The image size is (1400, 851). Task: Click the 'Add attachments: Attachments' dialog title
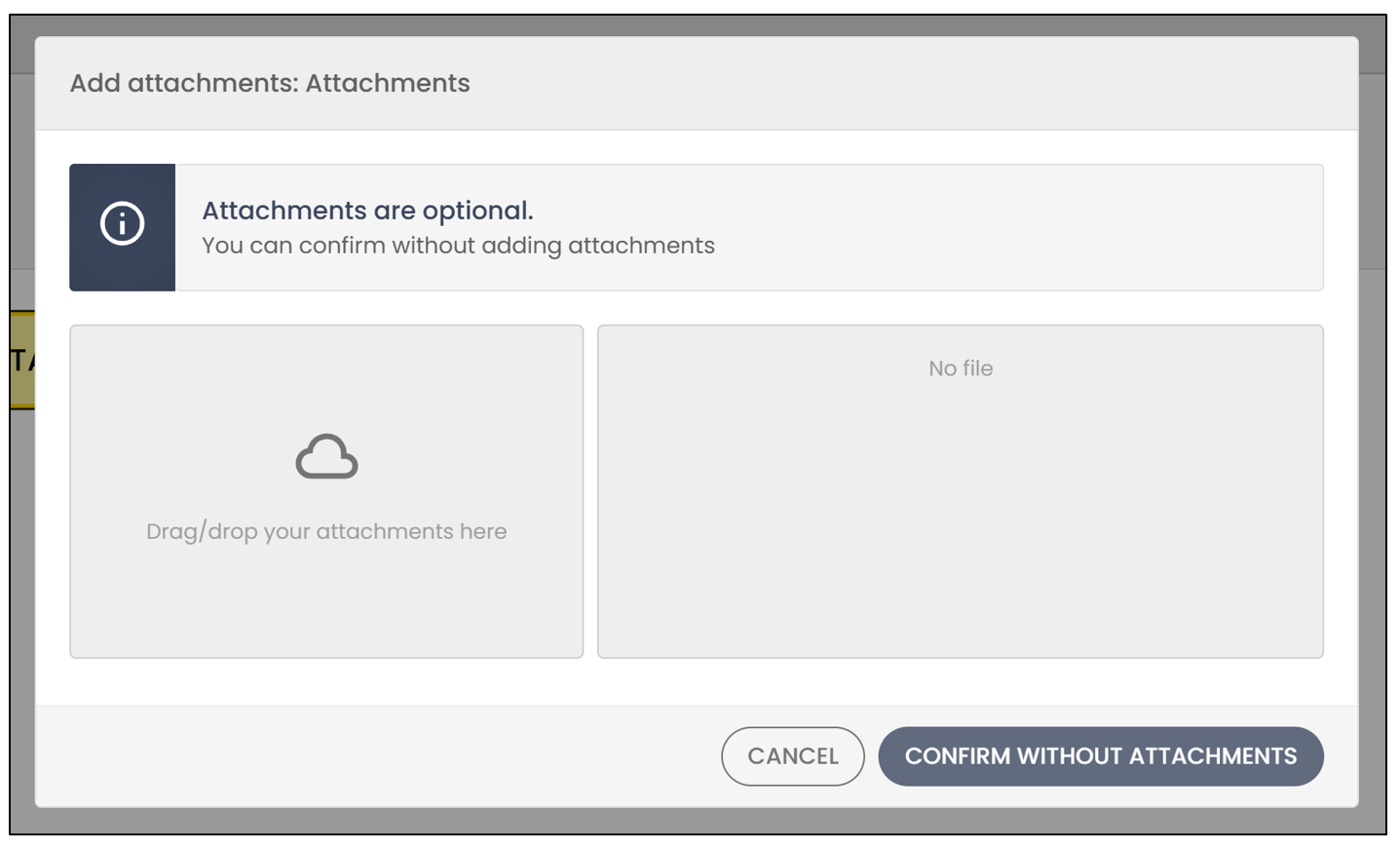[270, 83]
